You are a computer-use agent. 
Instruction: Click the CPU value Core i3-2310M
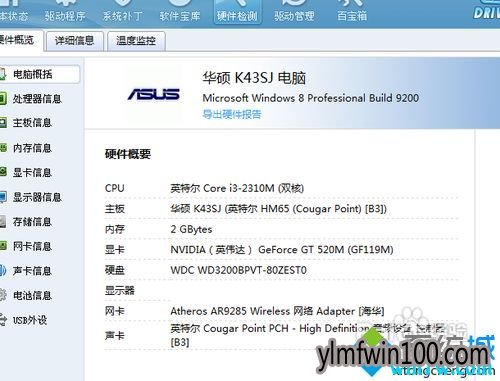pyautogui.click(x=237, y=188)
